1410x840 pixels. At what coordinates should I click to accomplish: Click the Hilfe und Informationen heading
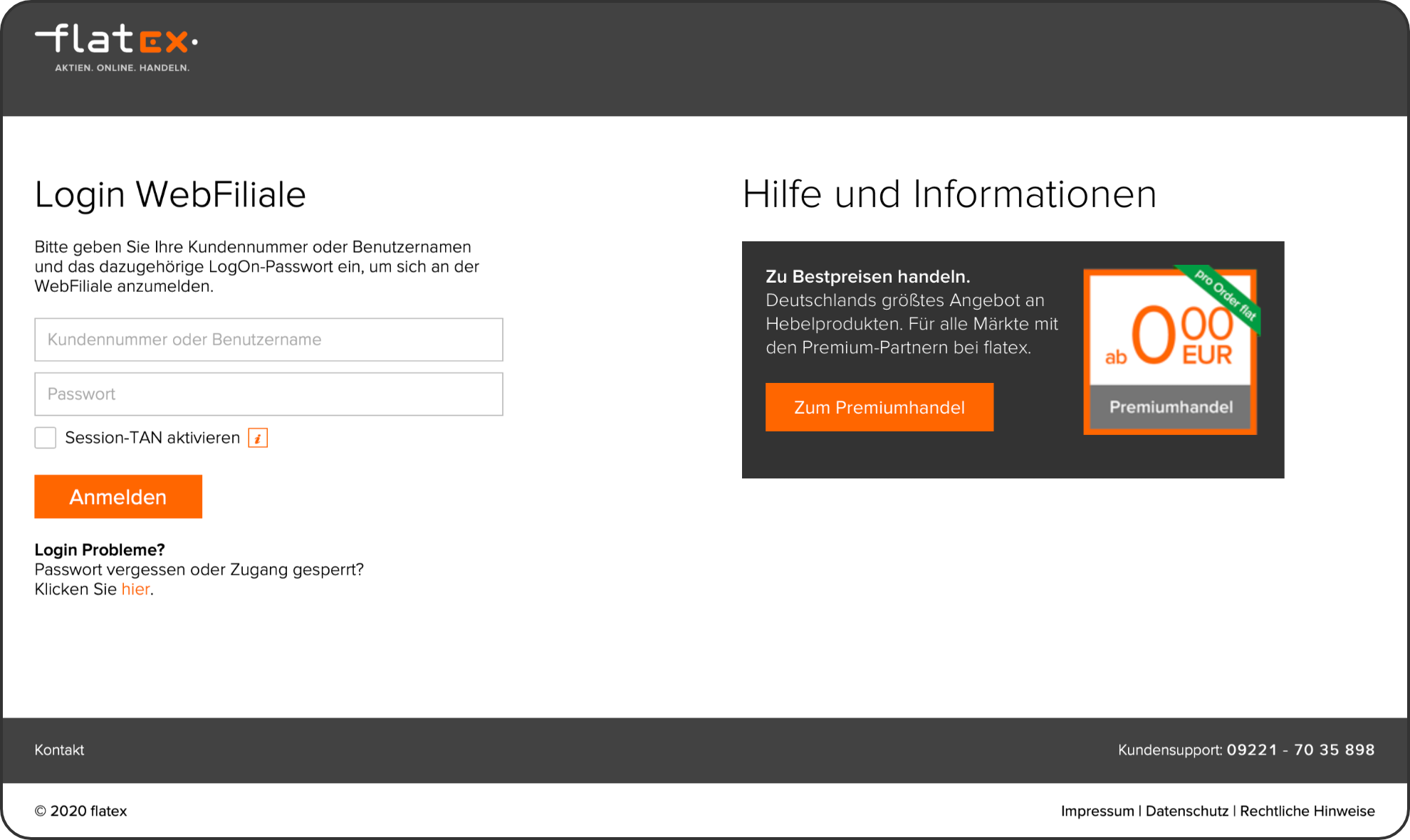point(949,194)
